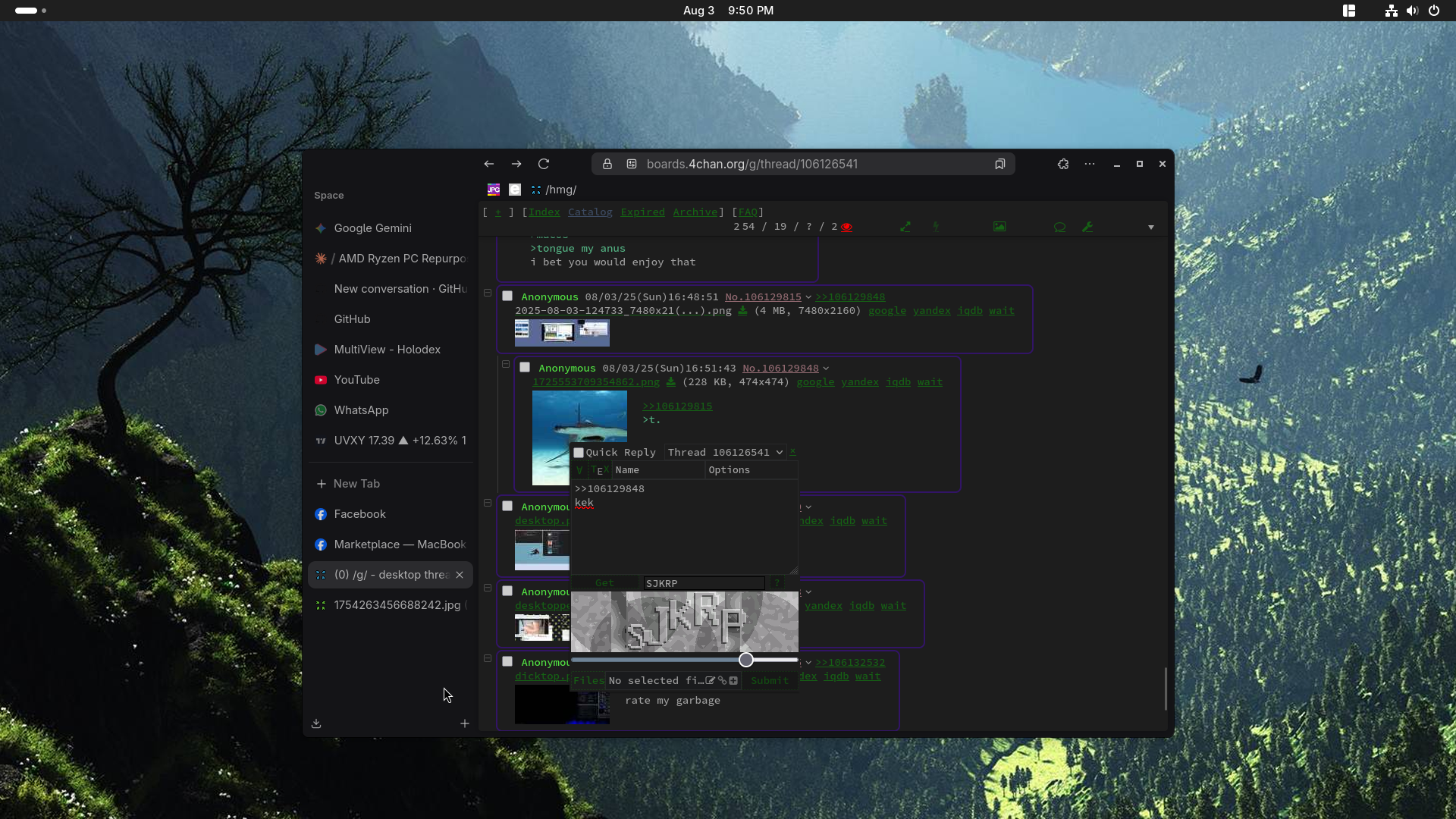Viewport: 1456px width, 819px height.
Task: Edit filename icon in Quick Reply file row
Action: point(711,680)
